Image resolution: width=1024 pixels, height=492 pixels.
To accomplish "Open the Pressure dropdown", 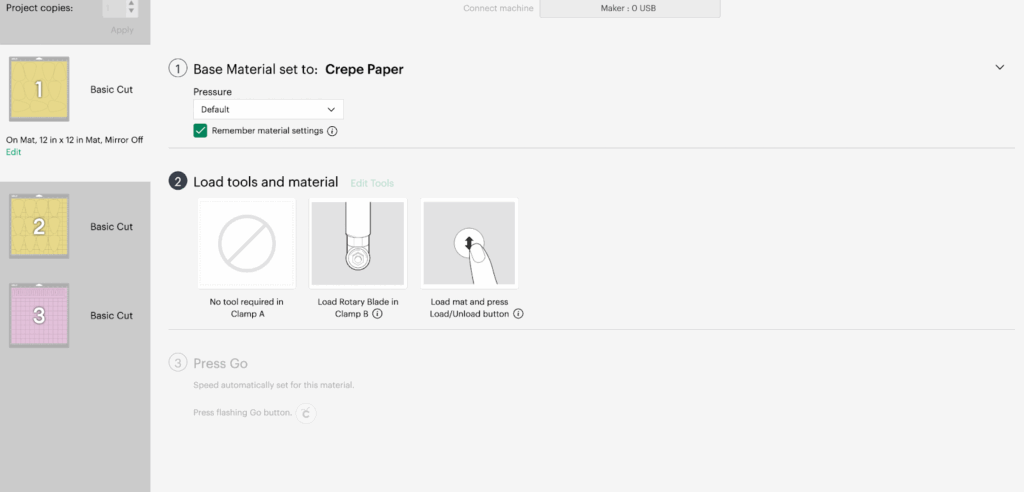I will tap(268, 109).
